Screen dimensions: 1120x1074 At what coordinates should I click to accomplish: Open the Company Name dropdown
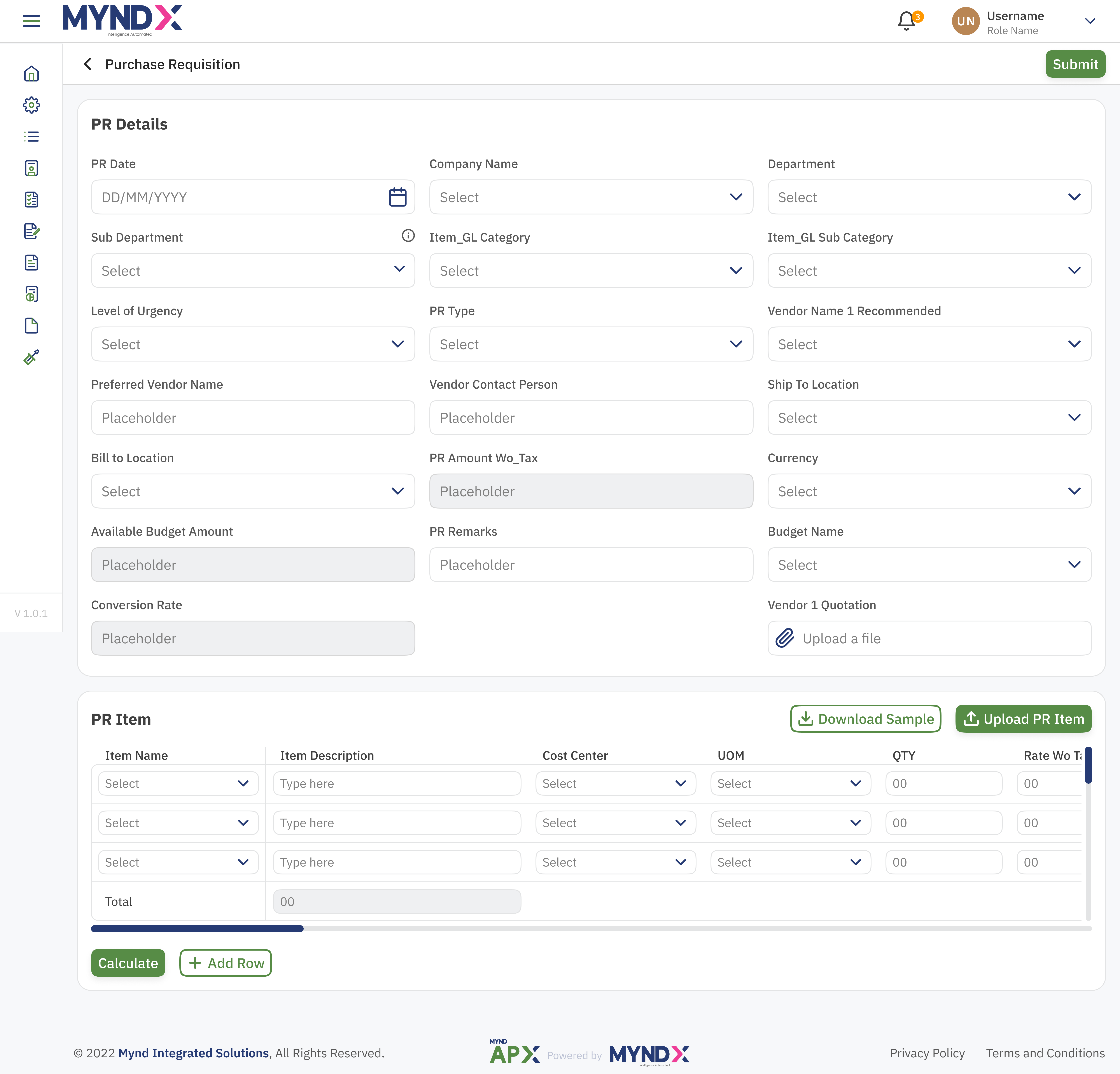[591, 197]
